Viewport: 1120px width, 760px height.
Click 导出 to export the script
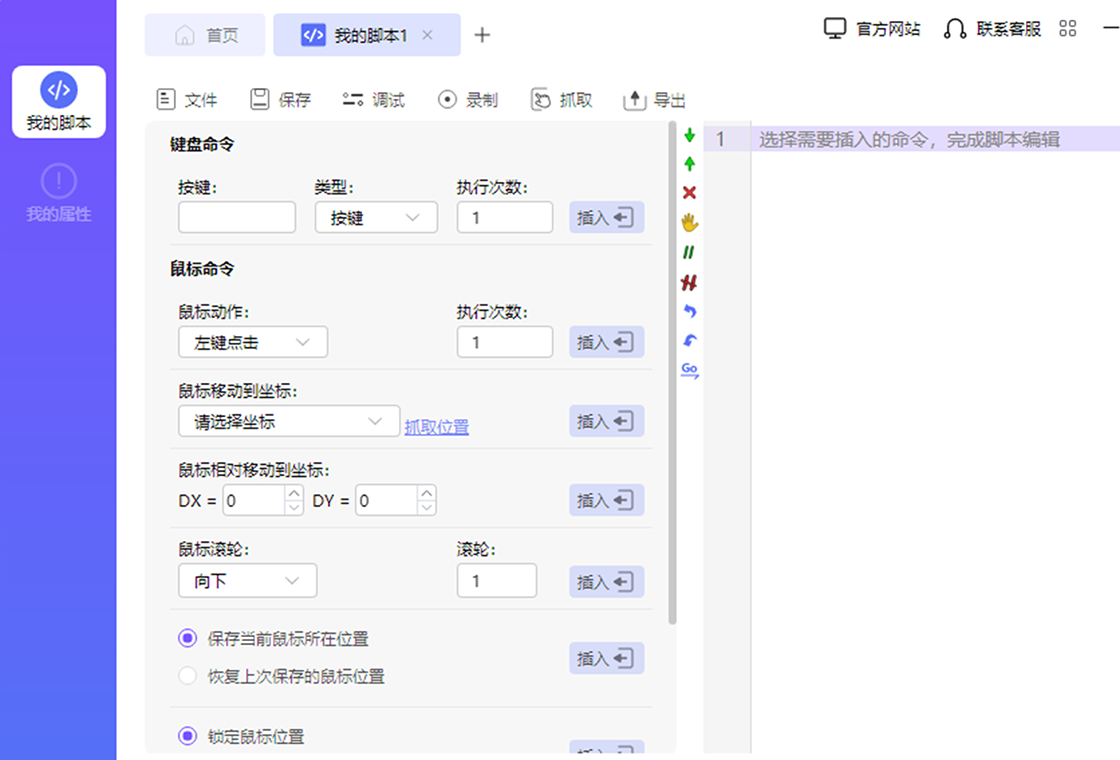click(654, 100)
